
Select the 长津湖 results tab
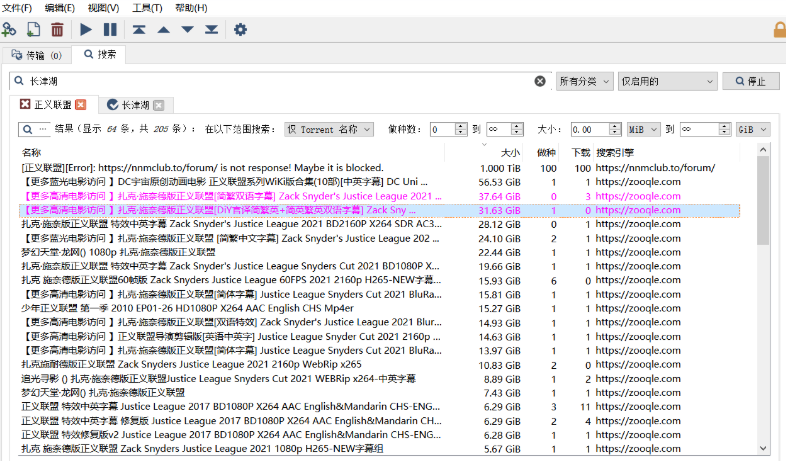135,105
